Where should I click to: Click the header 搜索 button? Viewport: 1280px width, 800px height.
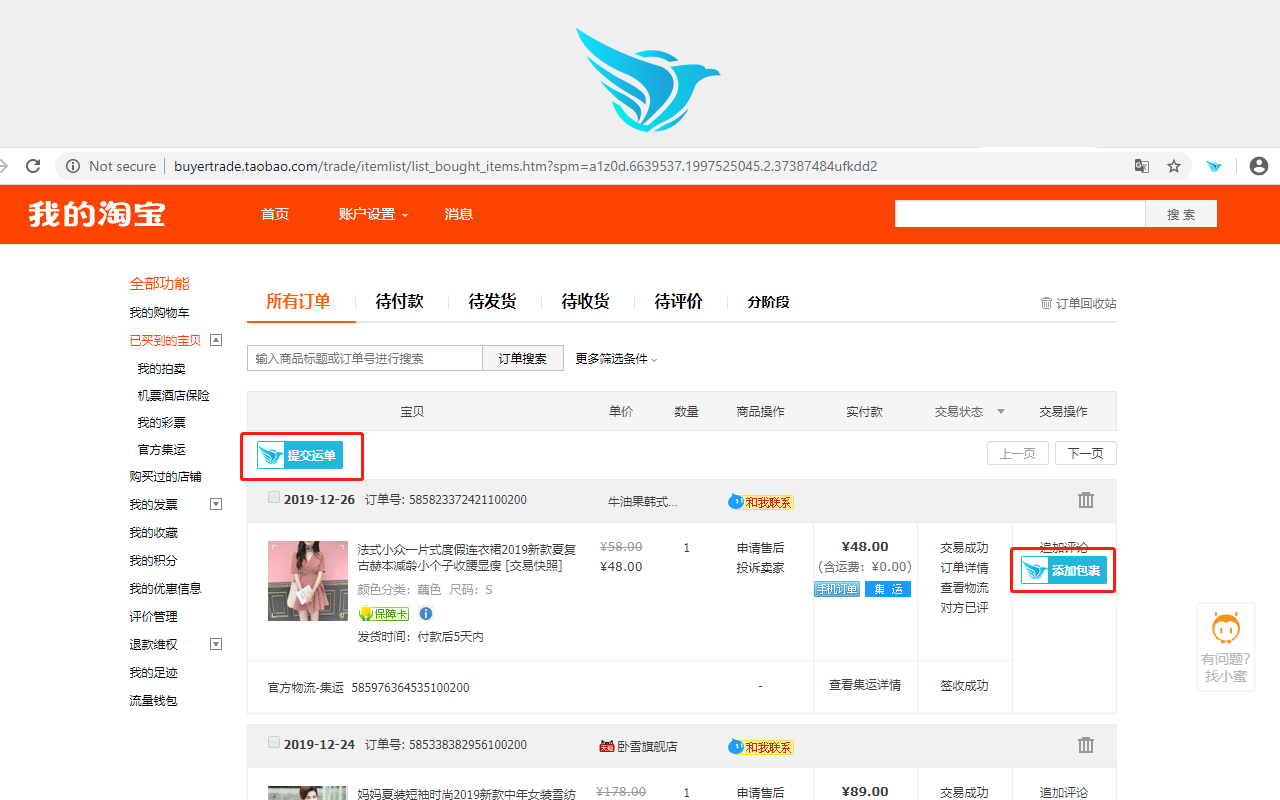1181,214
